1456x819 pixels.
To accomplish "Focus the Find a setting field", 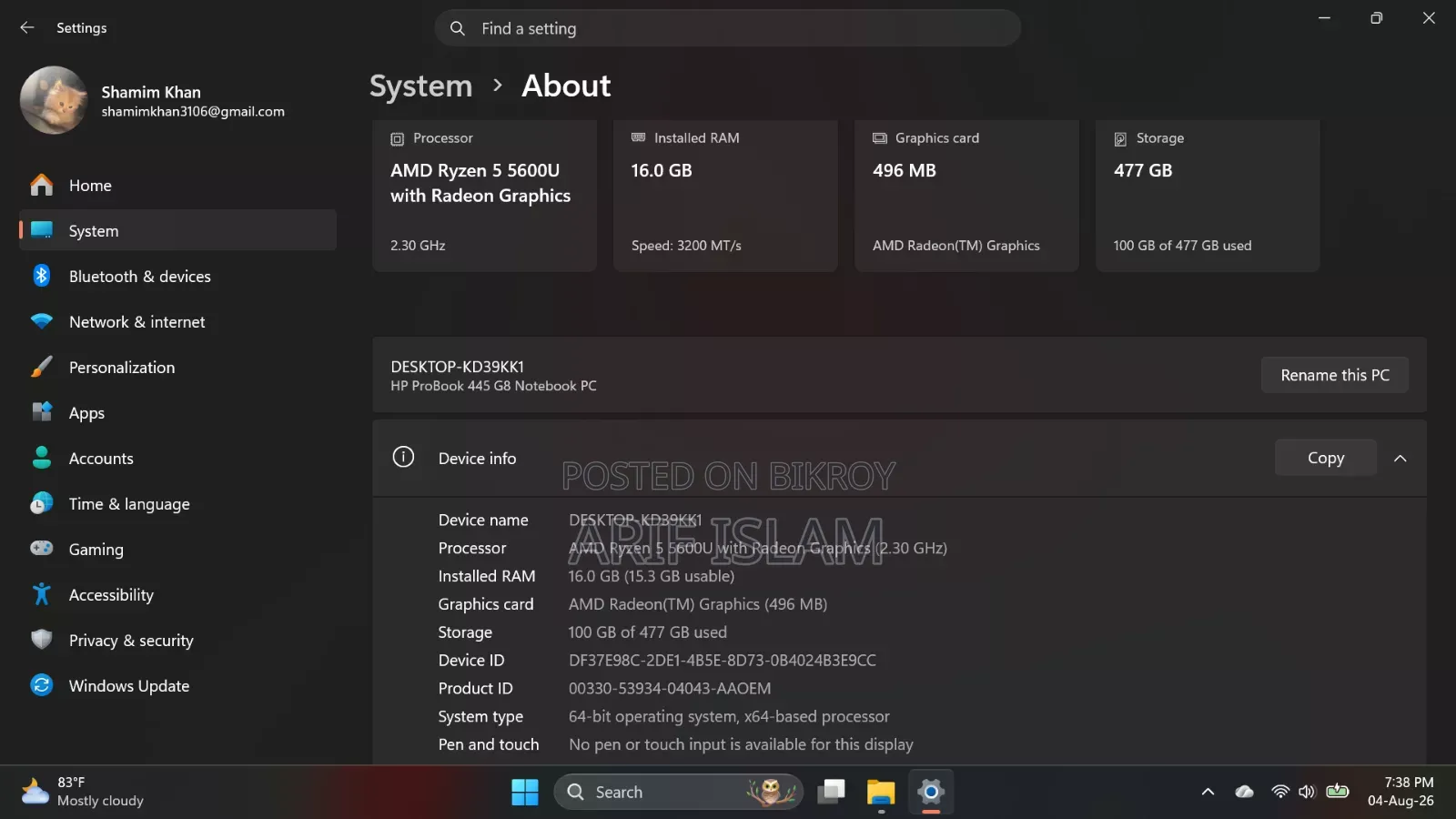I will click(728, 28).
